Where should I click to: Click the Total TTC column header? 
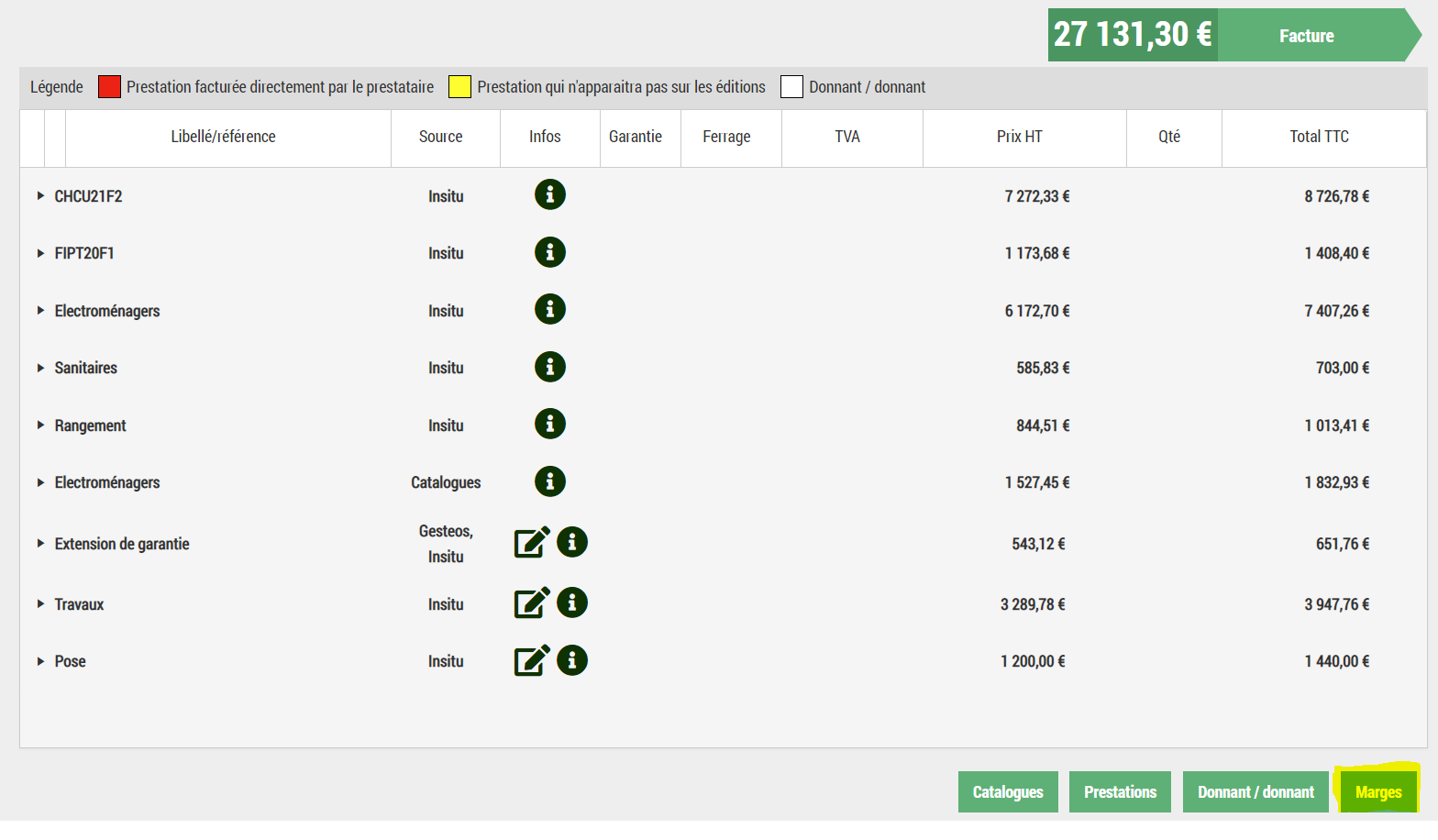click(x=1319, y=137)
